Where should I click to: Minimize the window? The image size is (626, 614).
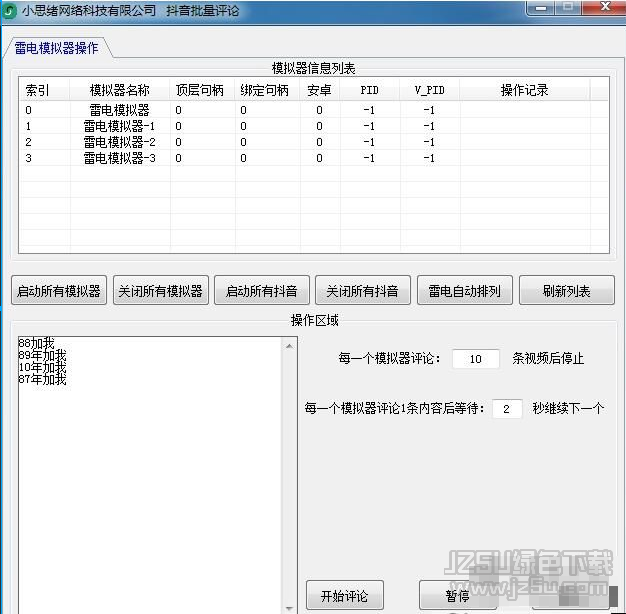click(541, 8)
